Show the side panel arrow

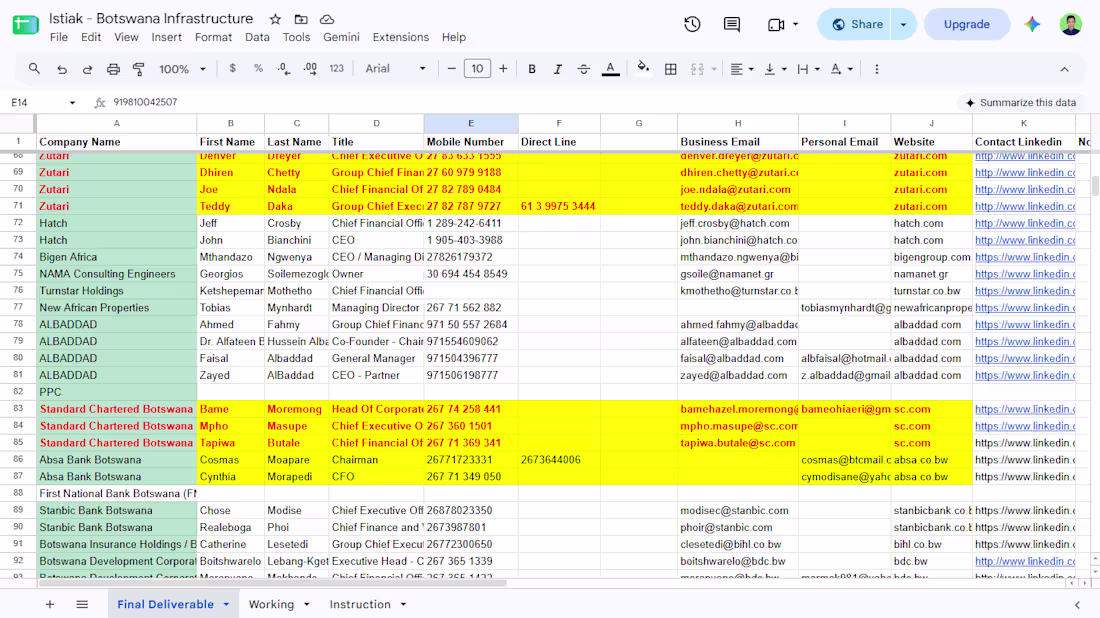(x=1078, y=604)
